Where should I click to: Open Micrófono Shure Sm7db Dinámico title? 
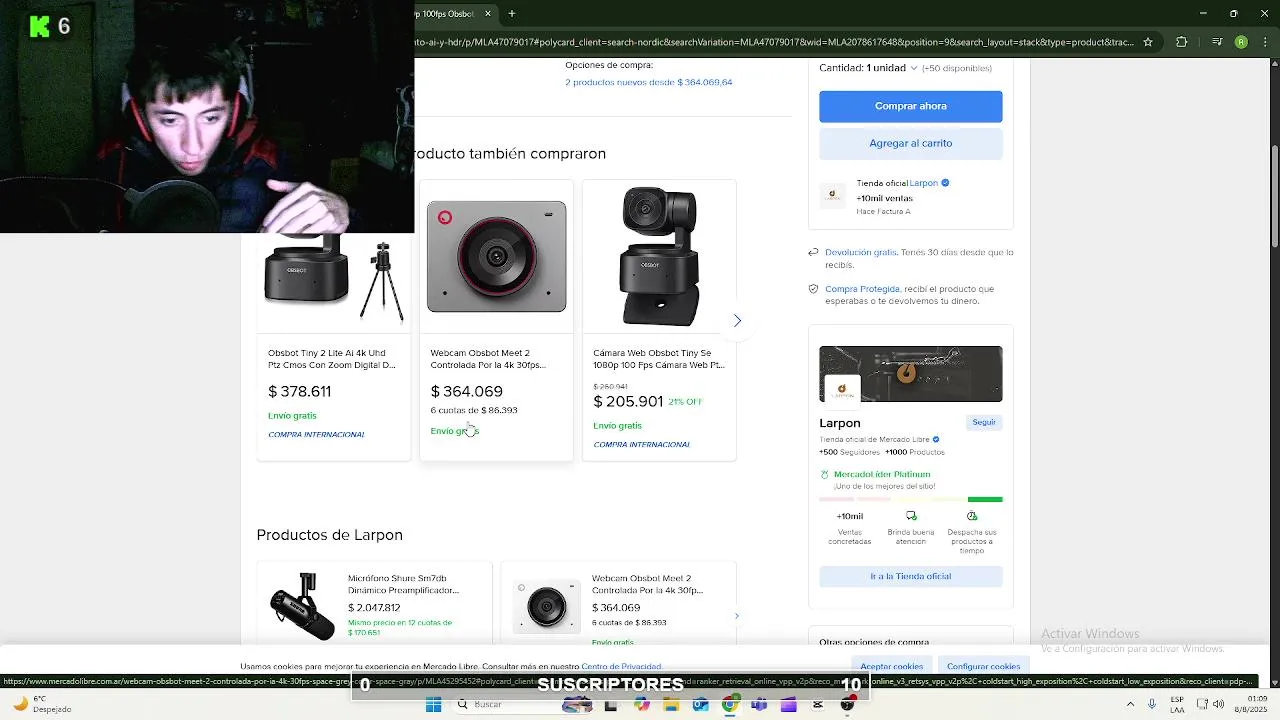[x=404, y=584]
